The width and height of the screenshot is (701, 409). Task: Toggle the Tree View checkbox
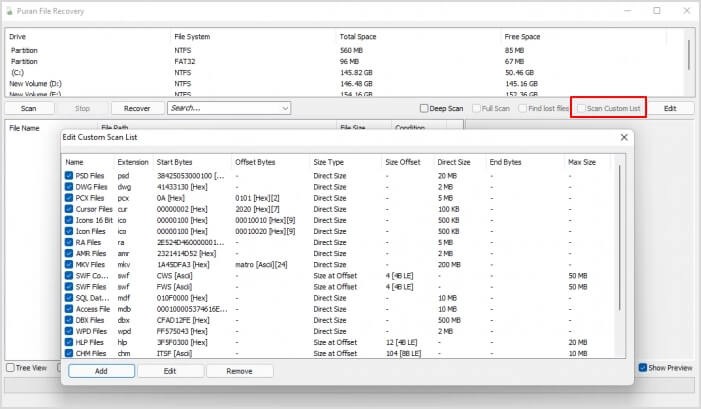pyautogui.click(x=10, y=367)
